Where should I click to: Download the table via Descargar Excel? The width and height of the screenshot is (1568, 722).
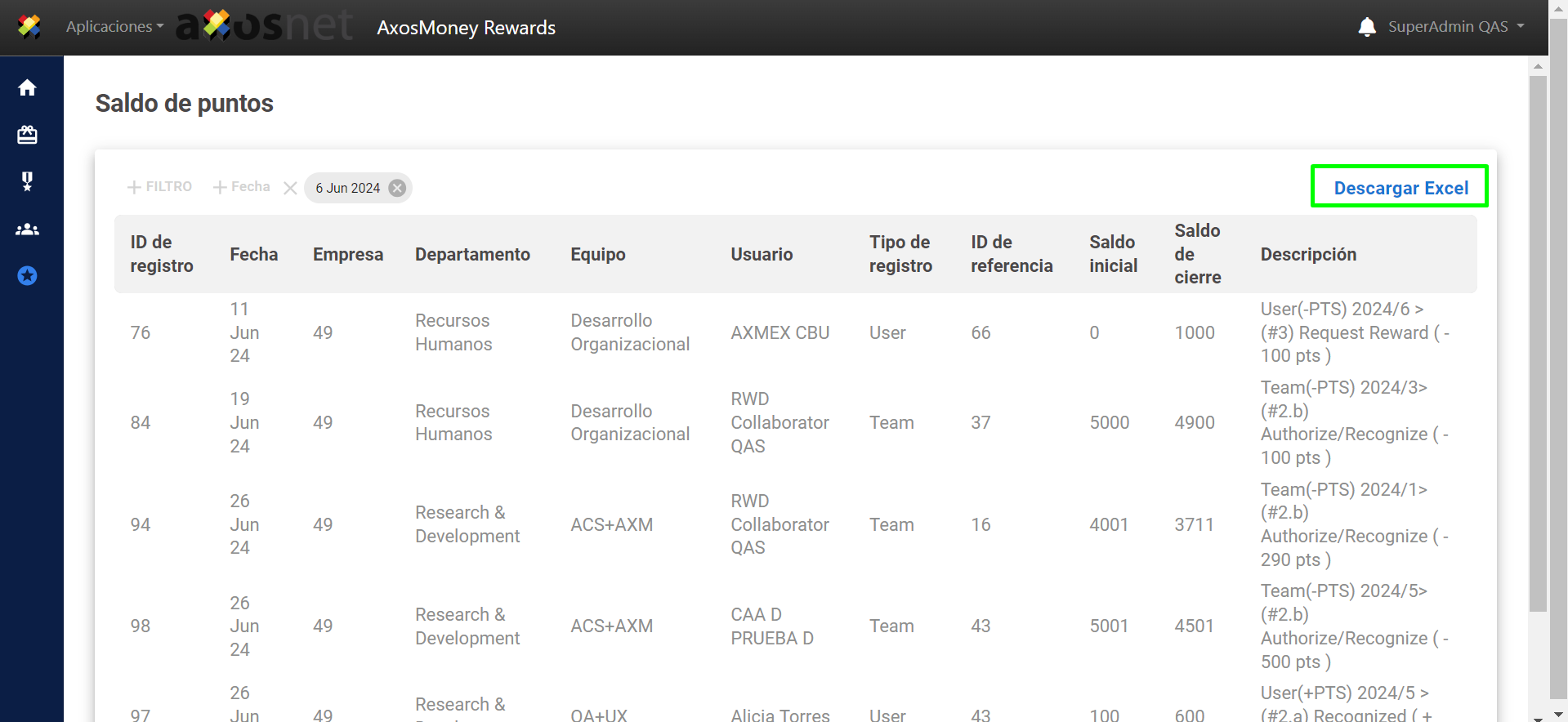[x=1400, y=188]
